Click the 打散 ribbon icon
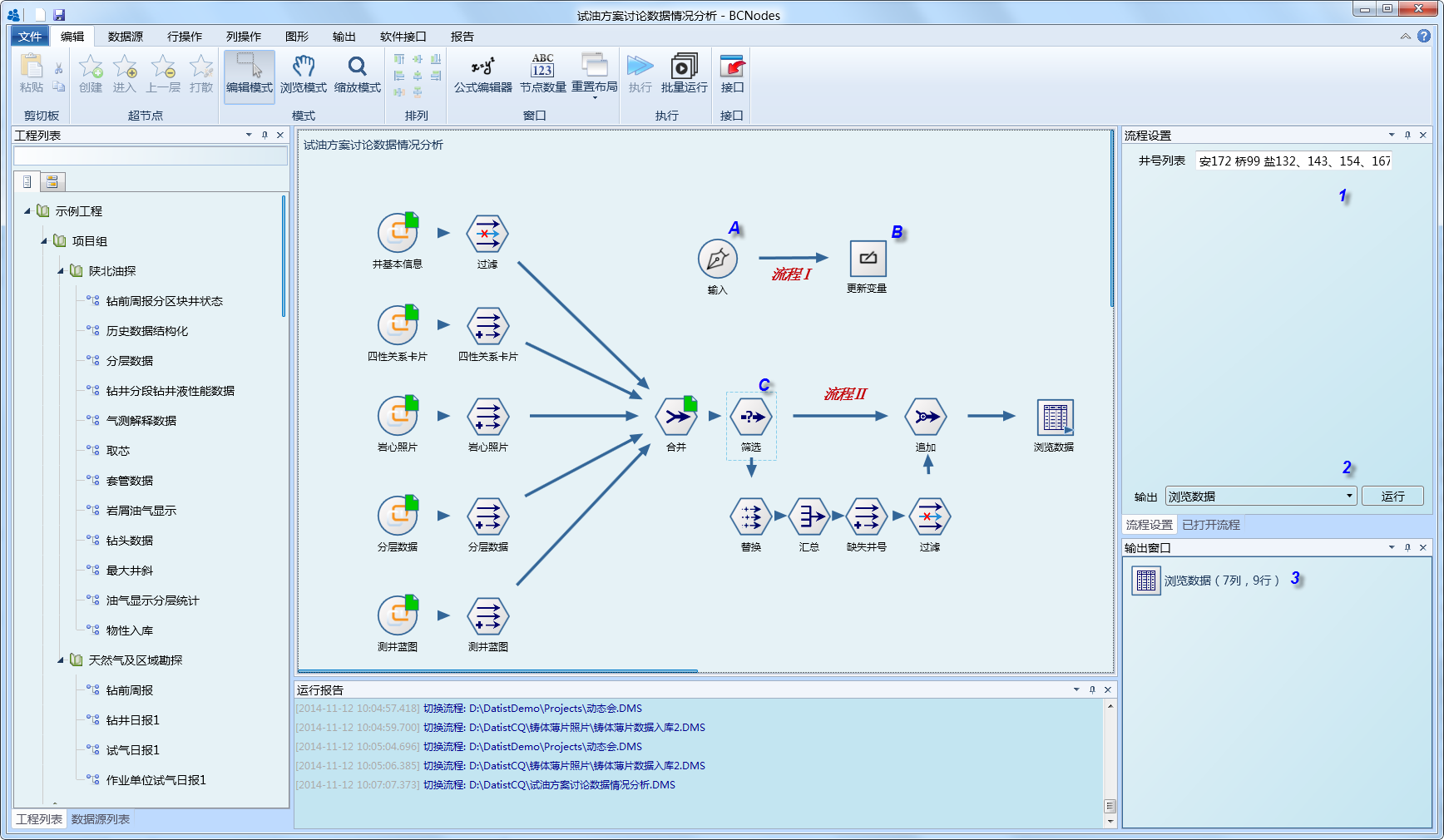Screen dimensions: 1444x840 click(201, 73)
